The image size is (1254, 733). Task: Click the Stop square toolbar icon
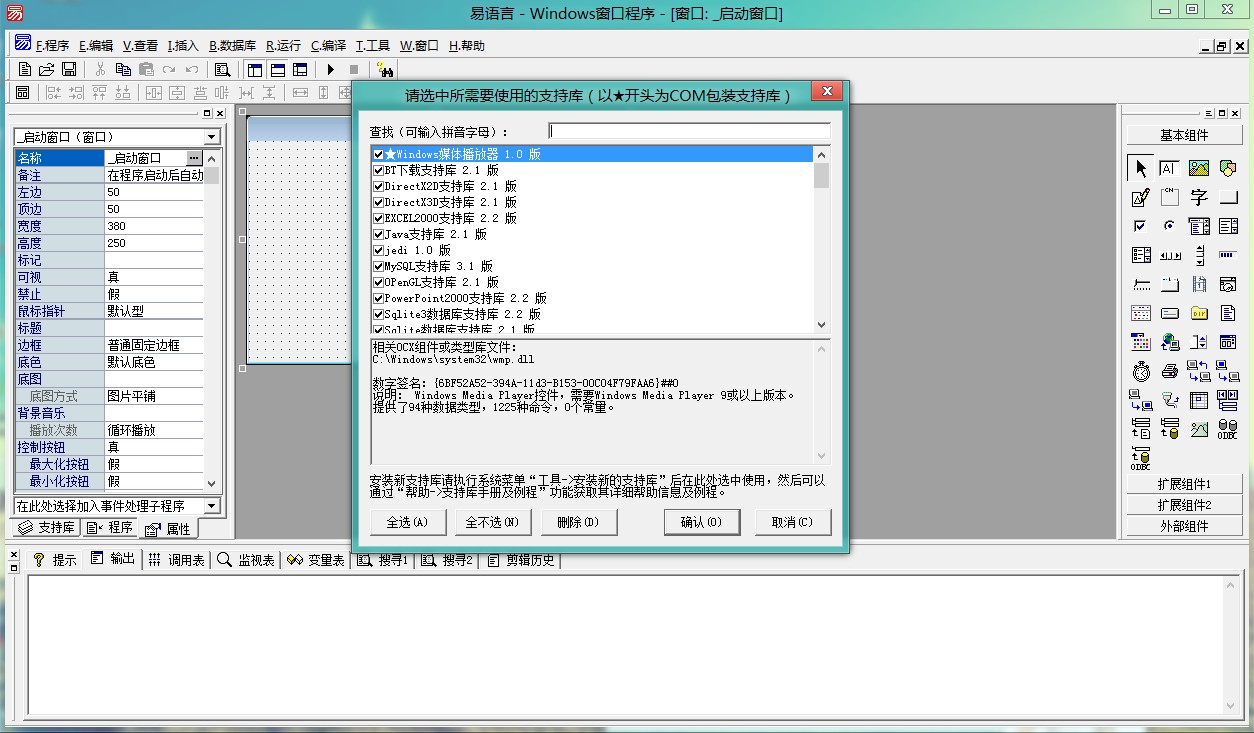pyautogui.click(x=353, y=69)
